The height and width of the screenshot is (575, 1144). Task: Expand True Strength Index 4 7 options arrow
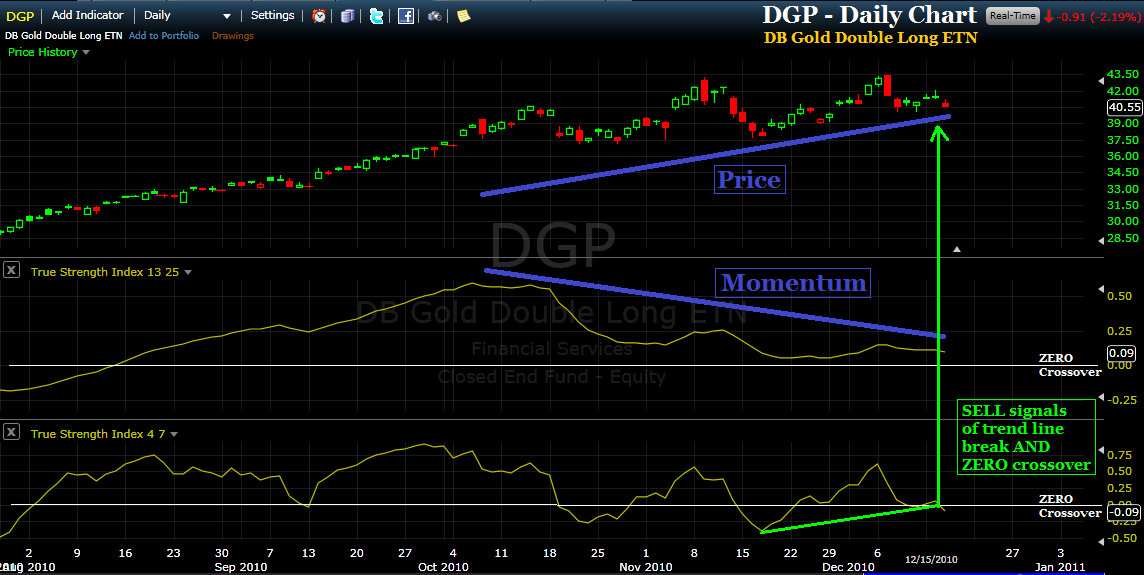coord(174,434)
